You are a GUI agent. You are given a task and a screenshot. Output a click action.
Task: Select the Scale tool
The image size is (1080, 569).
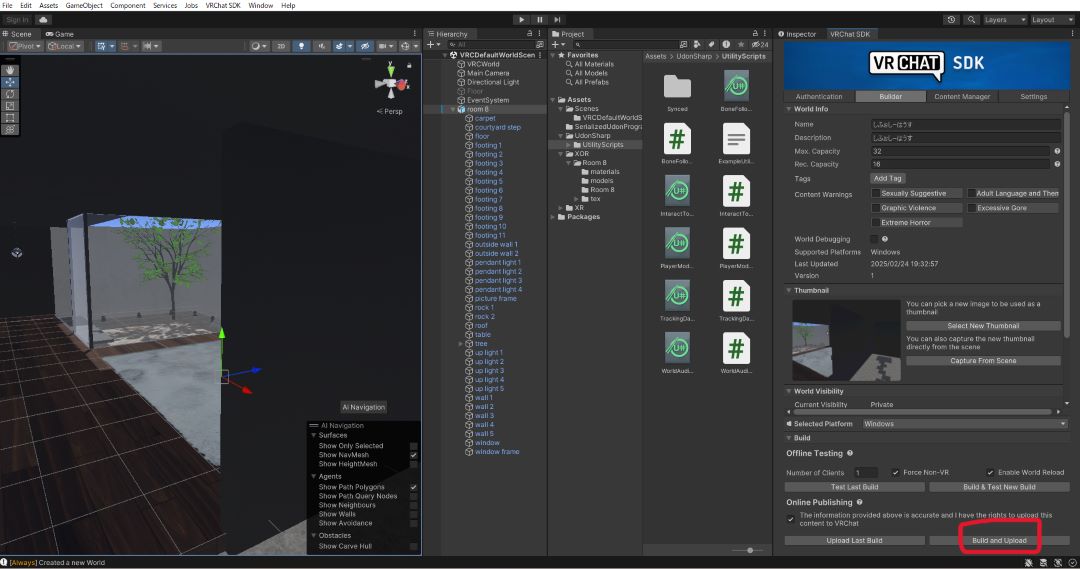coord(10,105)
